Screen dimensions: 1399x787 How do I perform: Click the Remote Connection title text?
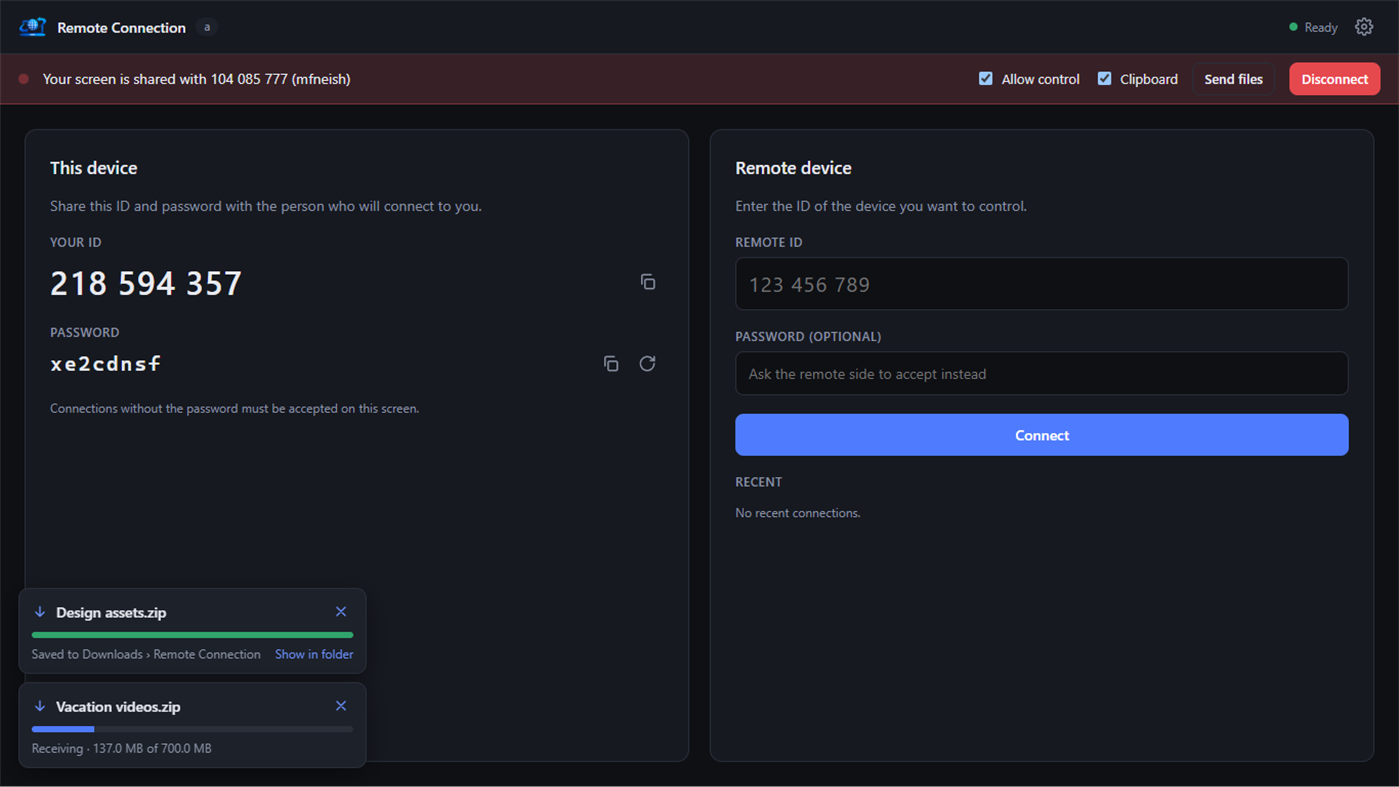(x=121, y=27)
